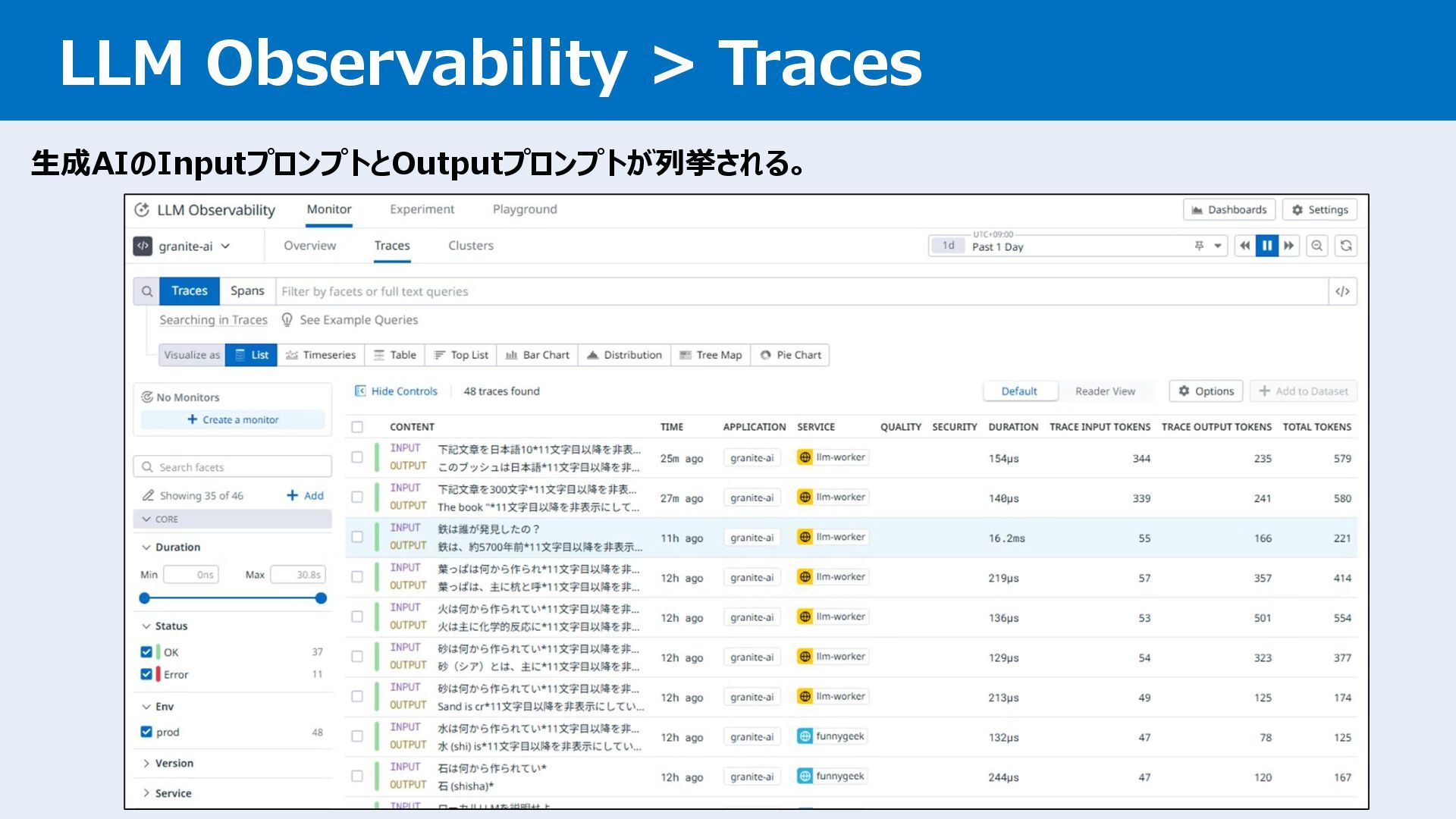Toggle the prod env checkbox
The width and height of the screenshot is (1456, 819).
(146, 732)
